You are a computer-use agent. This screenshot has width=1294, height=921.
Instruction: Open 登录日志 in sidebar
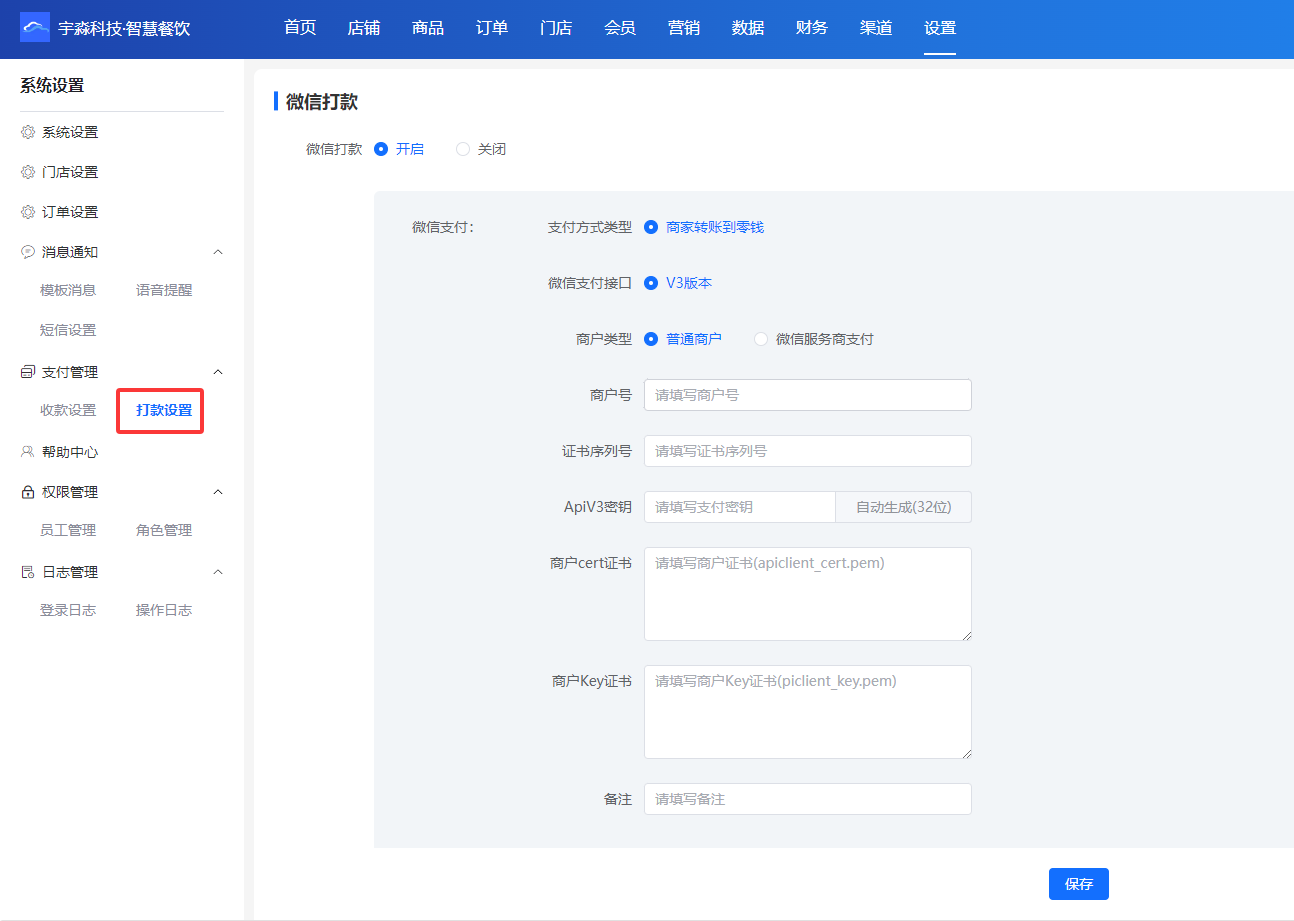68,610
